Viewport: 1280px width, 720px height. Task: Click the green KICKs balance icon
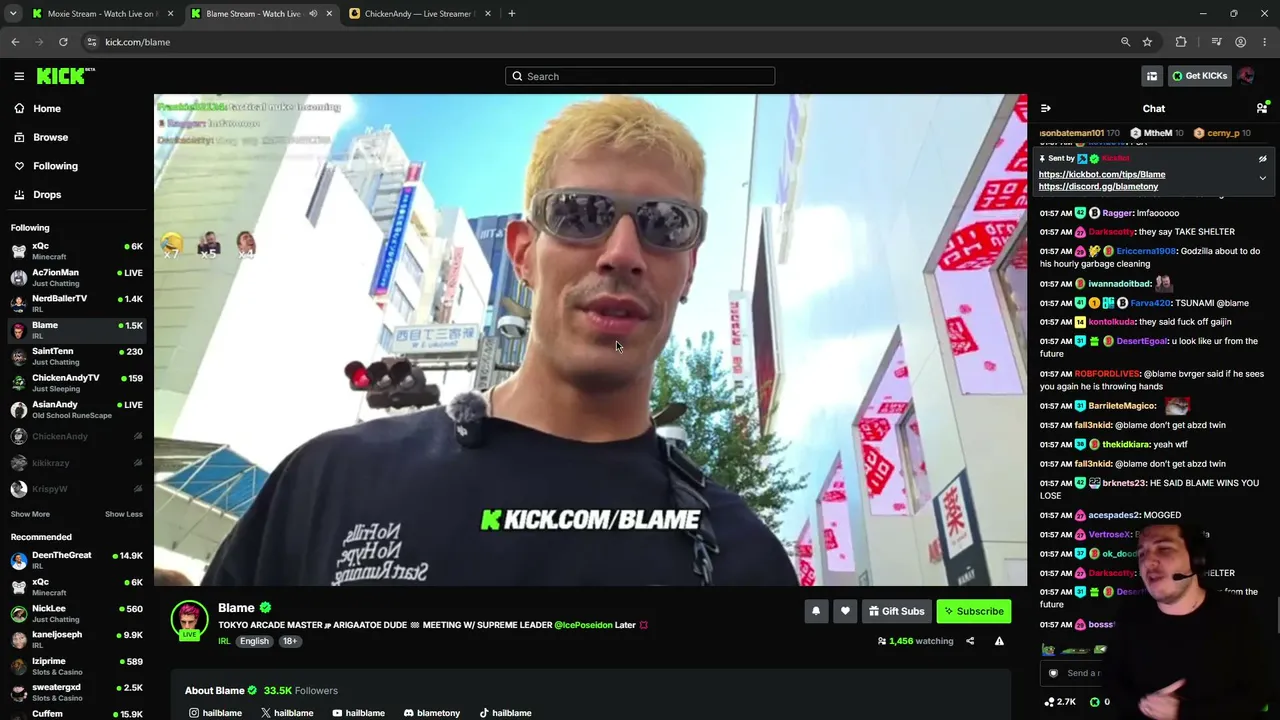pos(1094,702)
